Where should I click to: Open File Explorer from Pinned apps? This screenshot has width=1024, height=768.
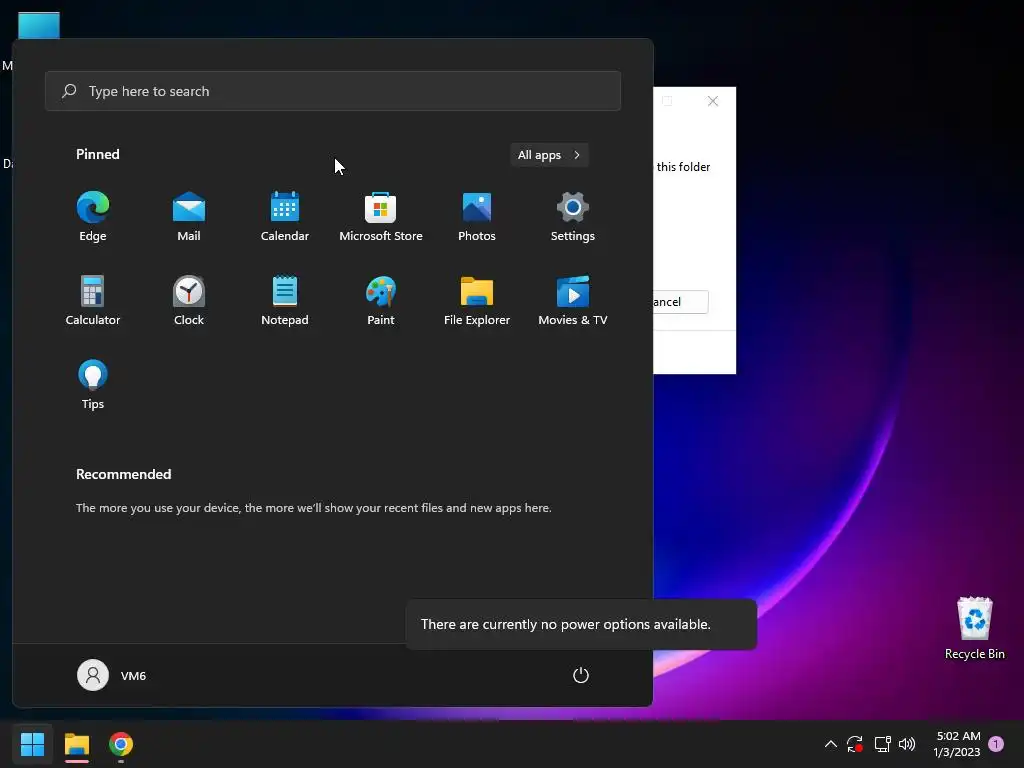(x=477, y=300)
